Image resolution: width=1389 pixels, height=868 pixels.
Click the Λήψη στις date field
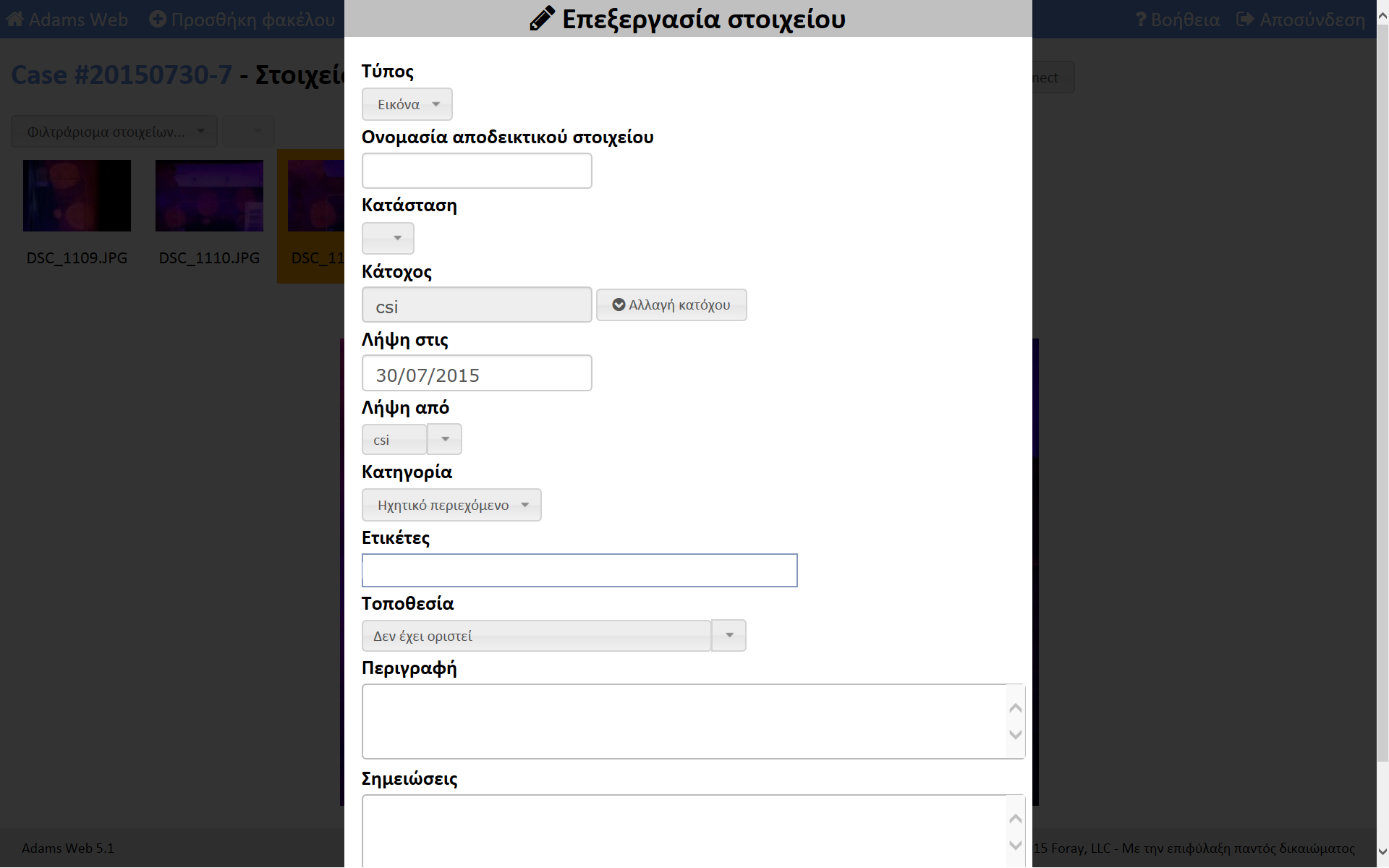(x=477, y=374)
